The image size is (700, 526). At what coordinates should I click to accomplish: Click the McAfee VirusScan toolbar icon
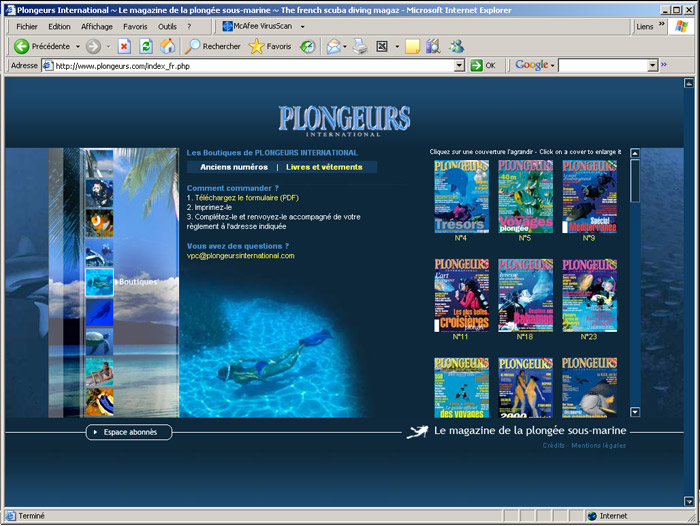pos(264,26)
